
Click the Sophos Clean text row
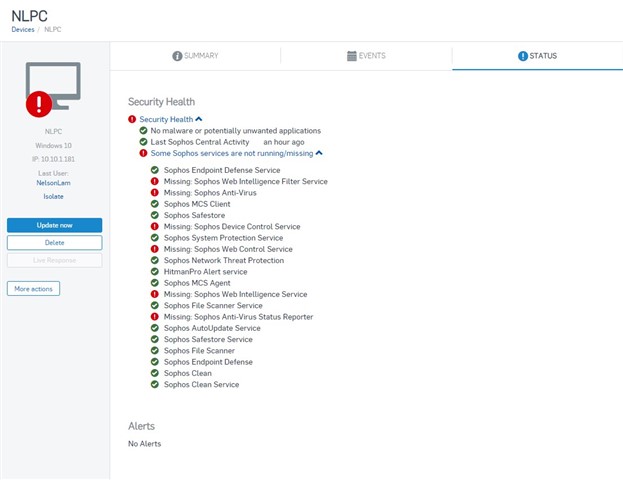(x=188, y=374)
